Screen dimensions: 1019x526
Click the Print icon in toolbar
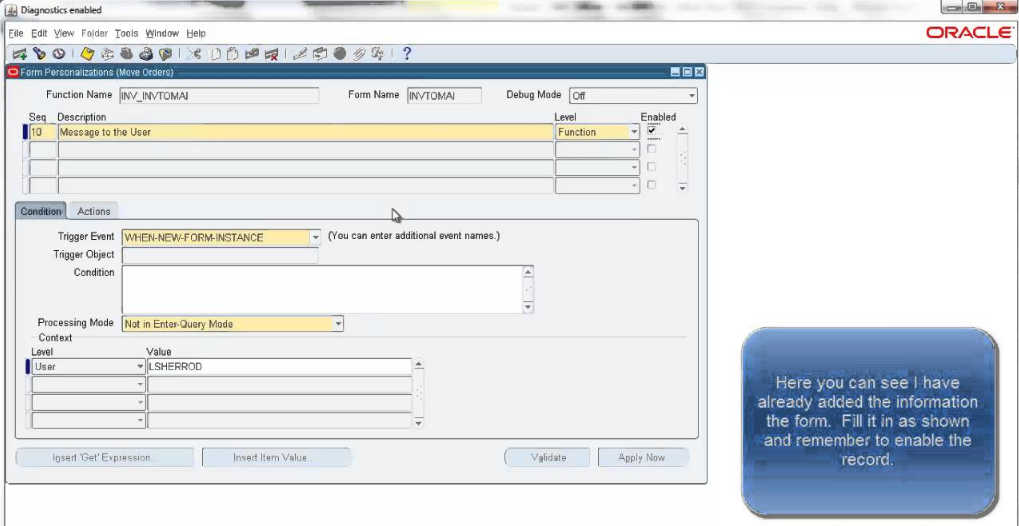point(146,54)
